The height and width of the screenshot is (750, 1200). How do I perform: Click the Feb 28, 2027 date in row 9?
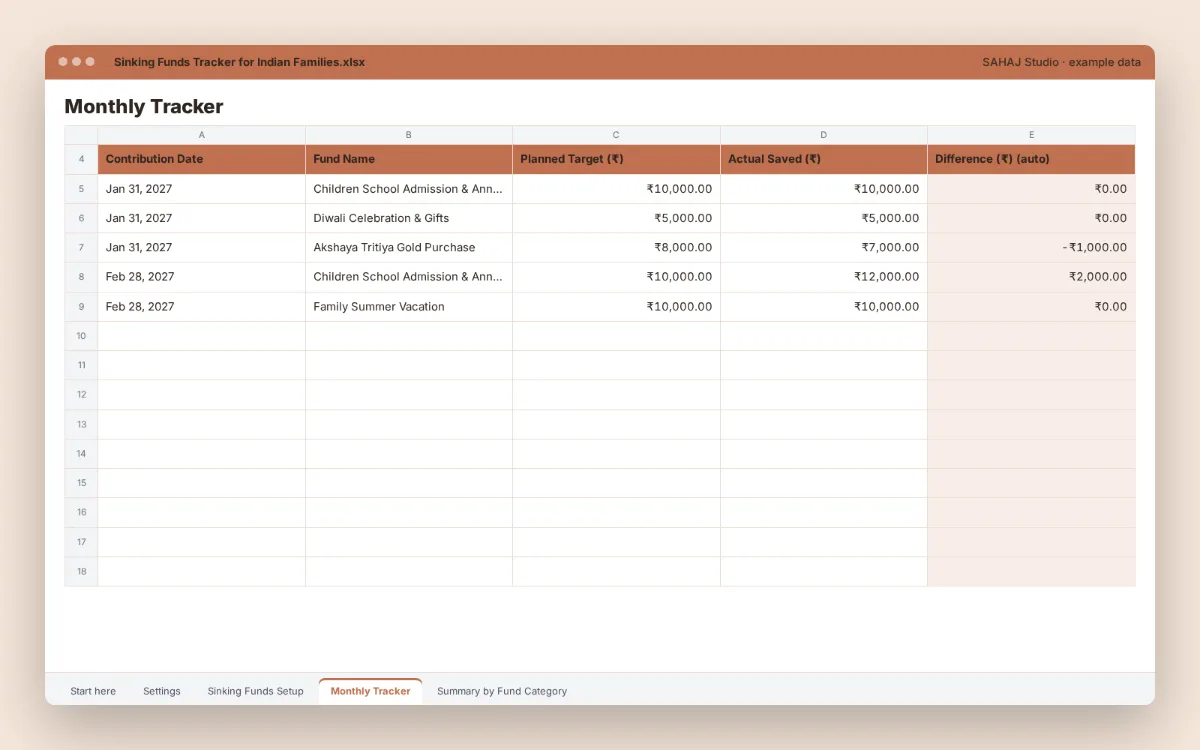click(202, 306)
